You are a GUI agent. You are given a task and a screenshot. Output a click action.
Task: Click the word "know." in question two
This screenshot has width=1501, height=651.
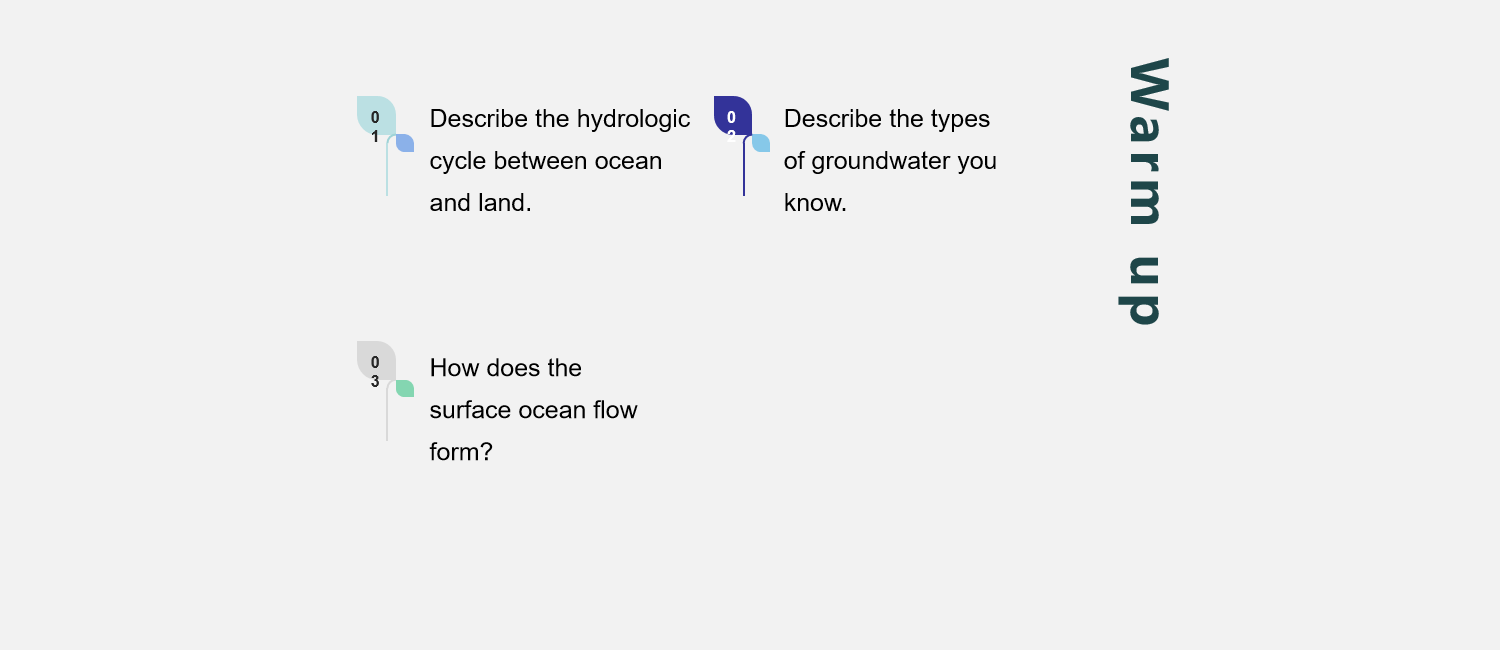pos(815,203)
